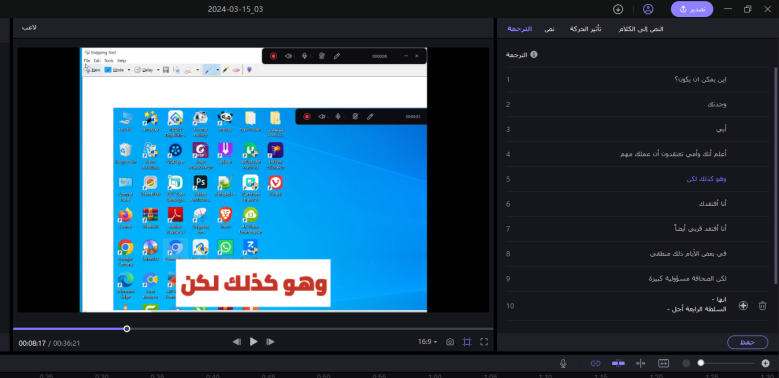Click the حفظ save button

pyautogui.click(x=747, y=342)
